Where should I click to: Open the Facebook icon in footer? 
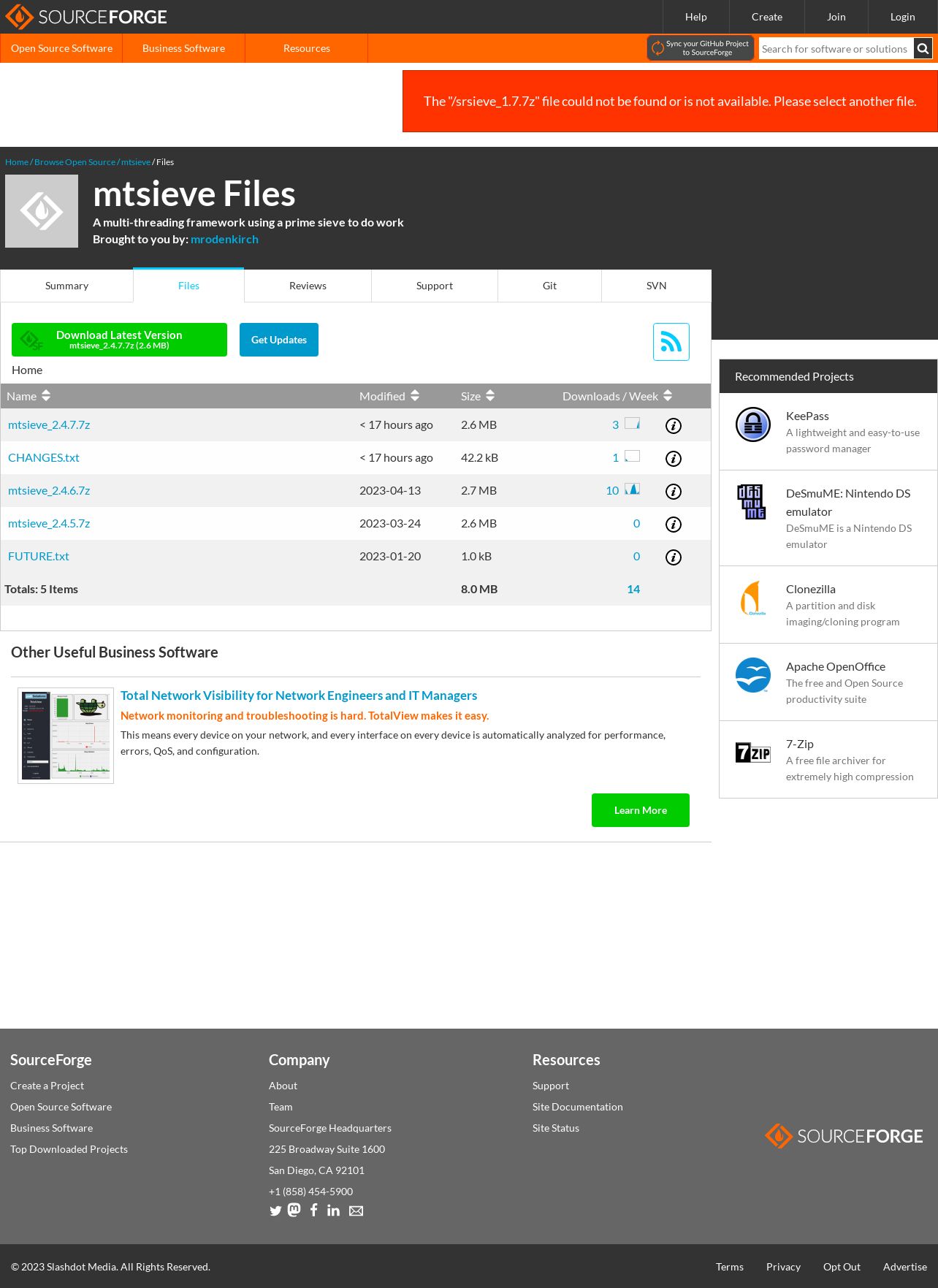pyautogui.click(x=313, y=1210)
